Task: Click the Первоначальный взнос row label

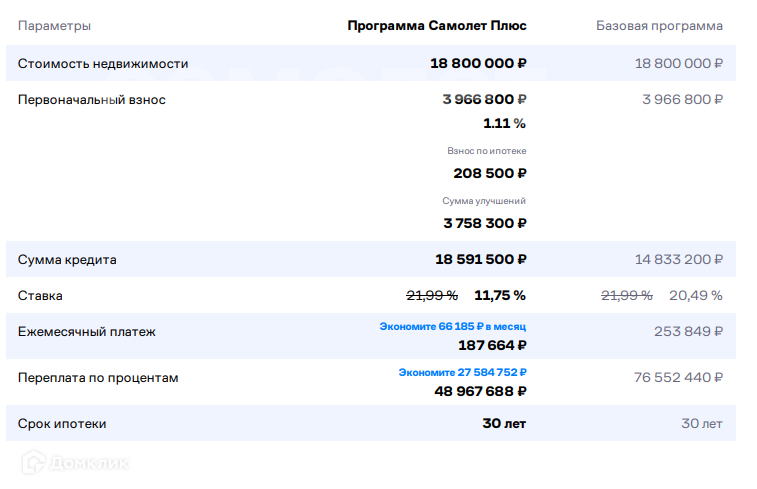Action: [92, 99]
